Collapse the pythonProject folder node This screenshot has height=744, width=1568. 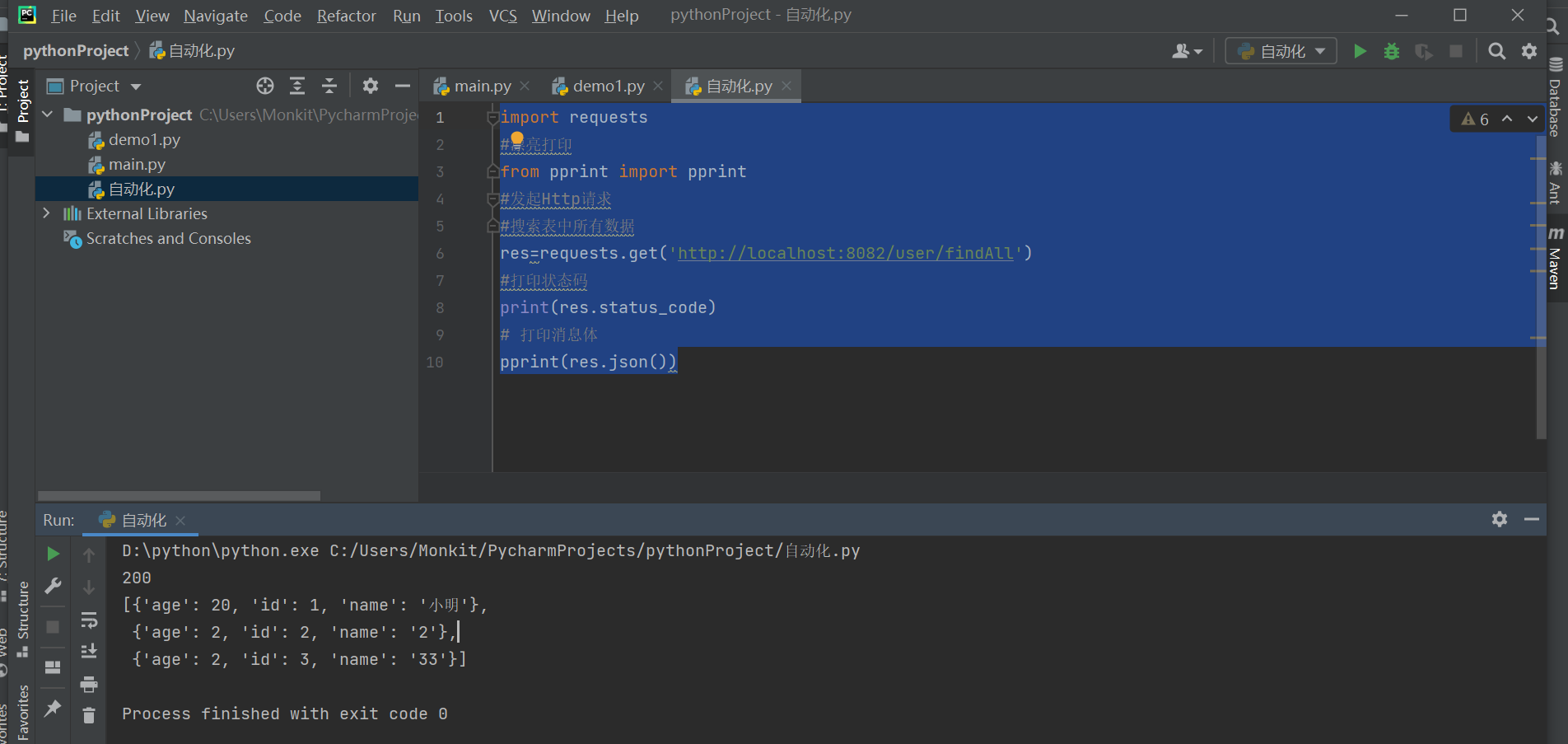[48, 115]
